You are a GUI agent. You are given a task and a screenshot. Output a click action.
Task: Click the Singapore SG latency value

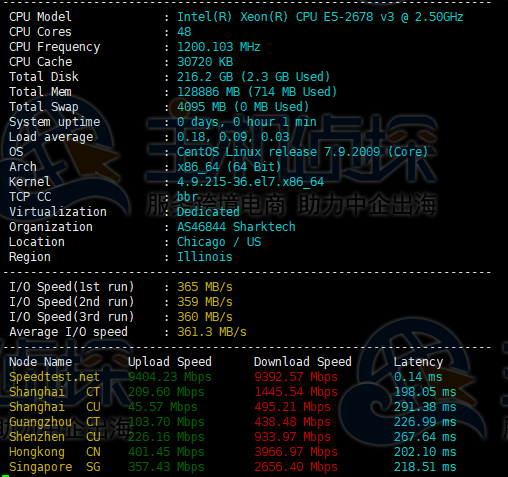click(x=425, y=467)
